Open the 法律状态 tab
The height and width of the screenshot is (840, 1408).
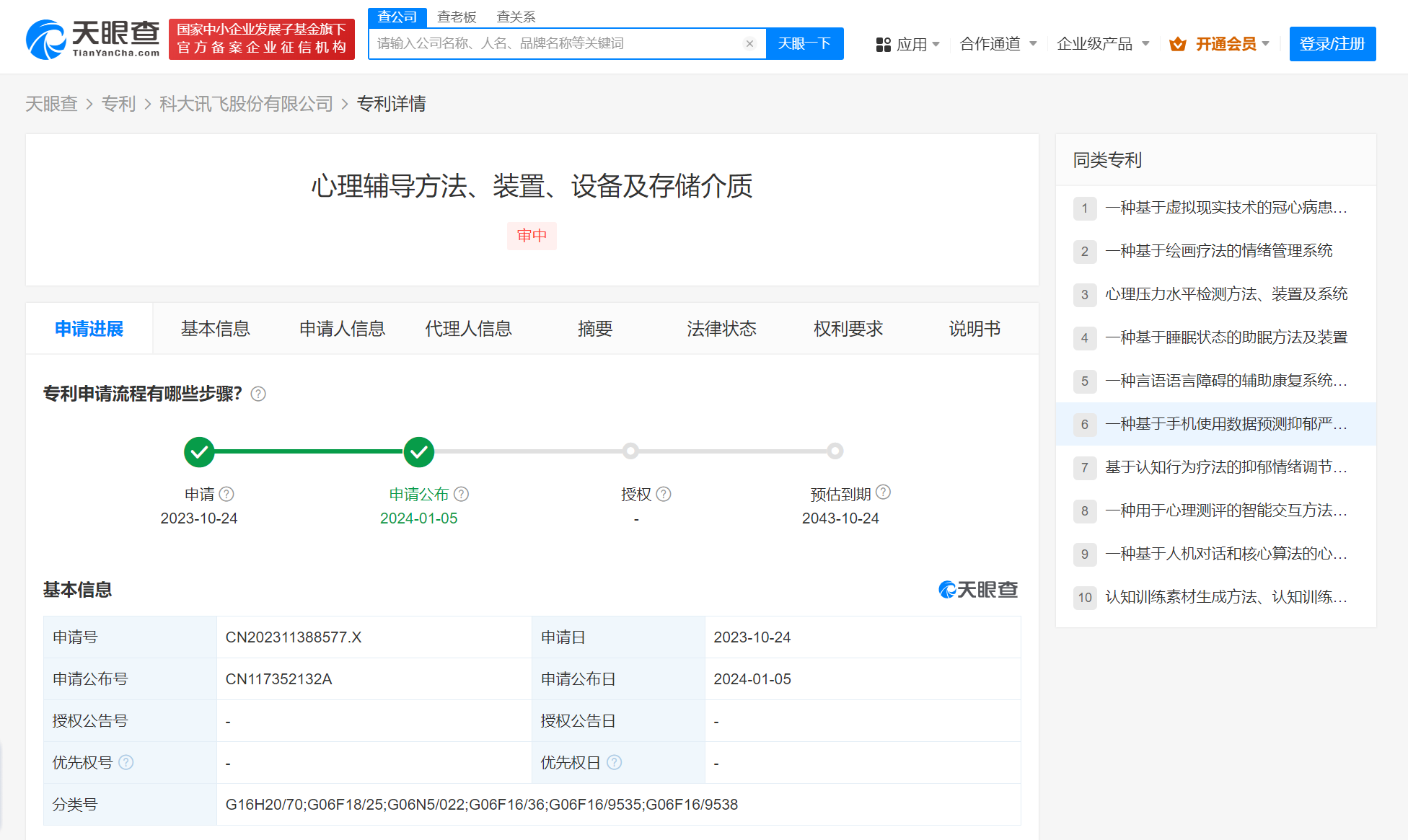(x=721, y=329)
